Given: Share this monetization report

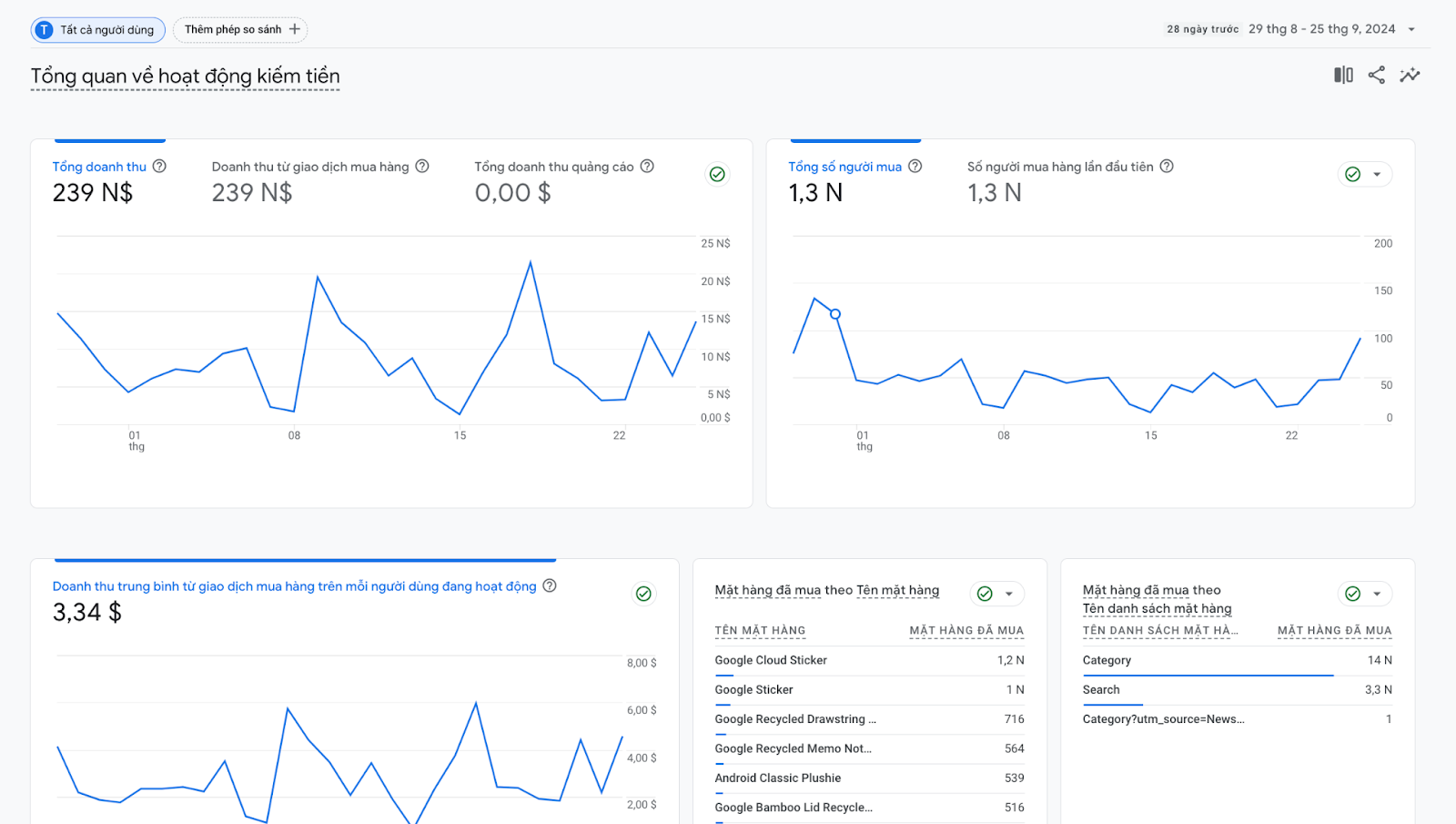Looking at the screenshot, I should coord(1377,75).
